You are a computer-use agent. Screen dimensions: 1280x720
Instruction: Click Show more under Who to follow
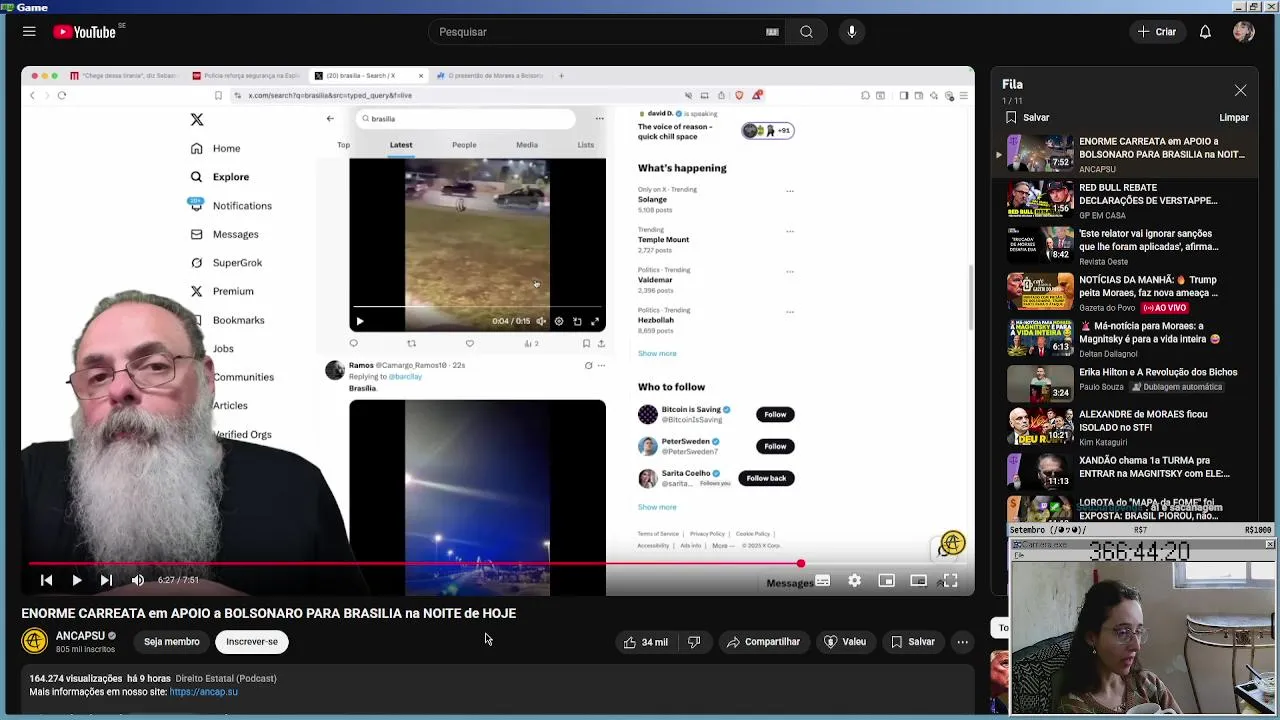pos(657,507)
